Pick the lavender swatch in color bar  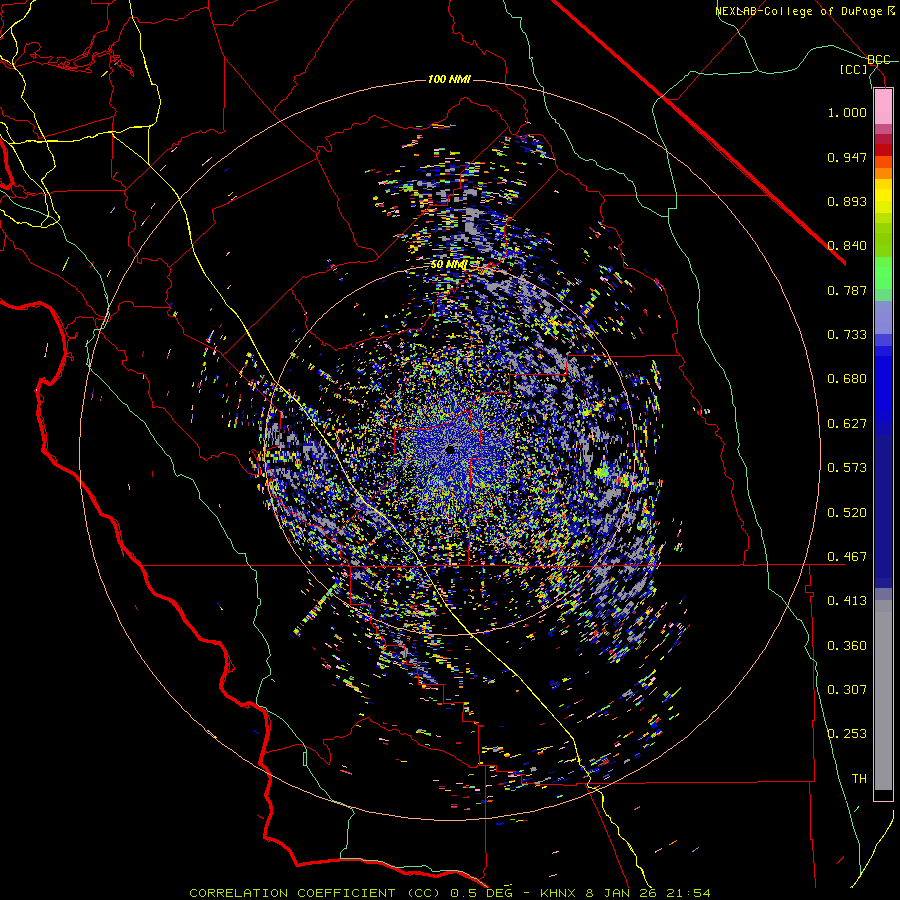click(x=883, y=317)
